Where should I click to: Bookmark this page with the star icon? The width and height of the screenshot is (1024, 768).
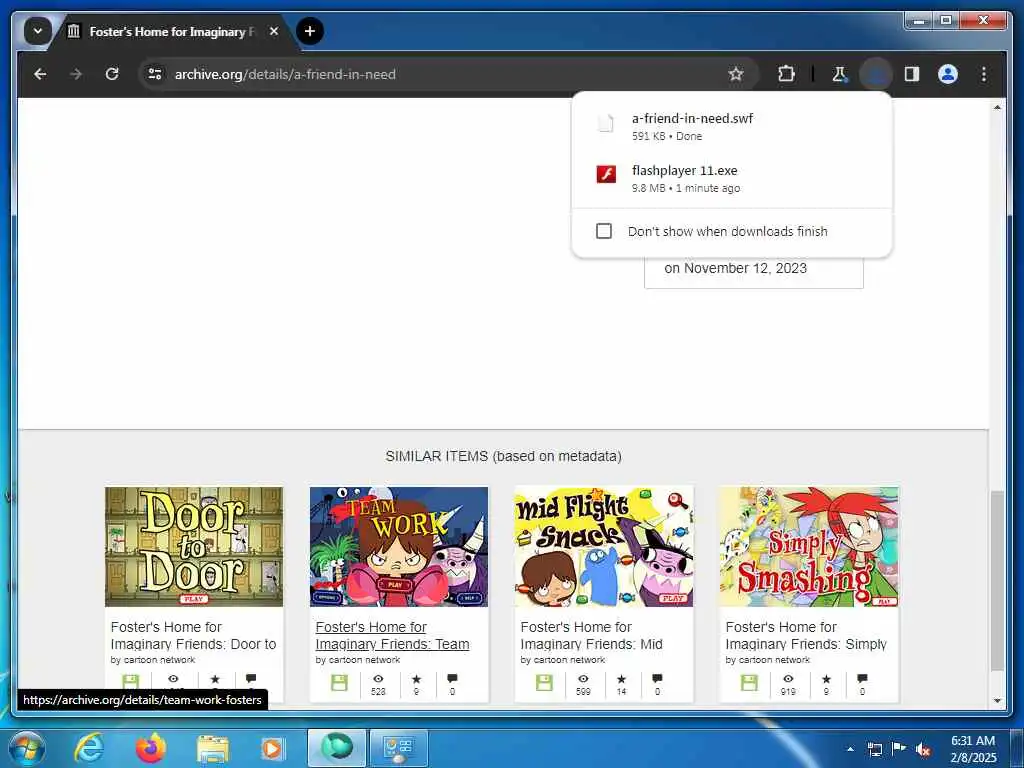coord(736,74)
